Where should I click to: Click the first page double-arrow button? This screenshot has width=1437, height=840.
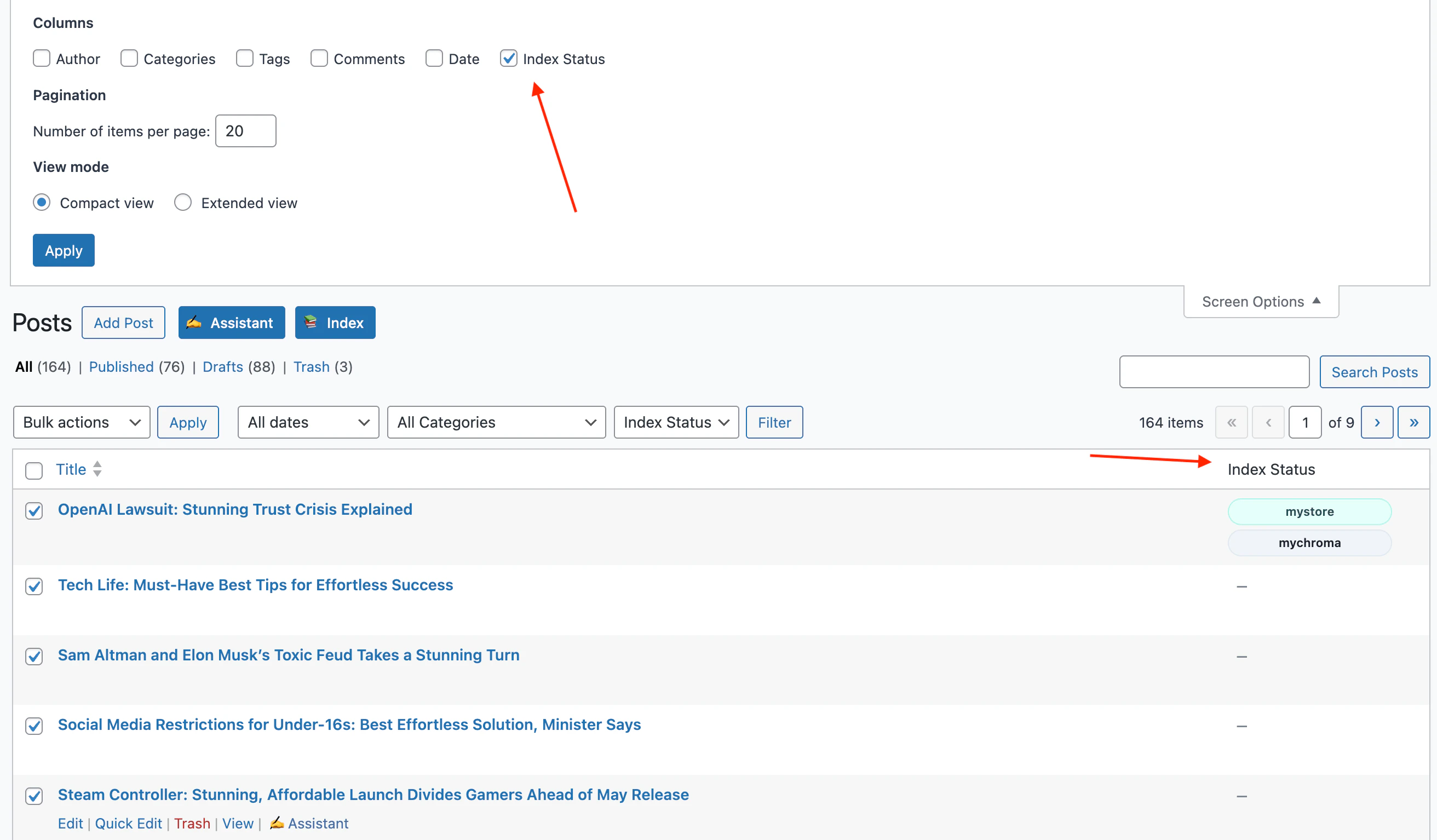(x=1231, y=422)
